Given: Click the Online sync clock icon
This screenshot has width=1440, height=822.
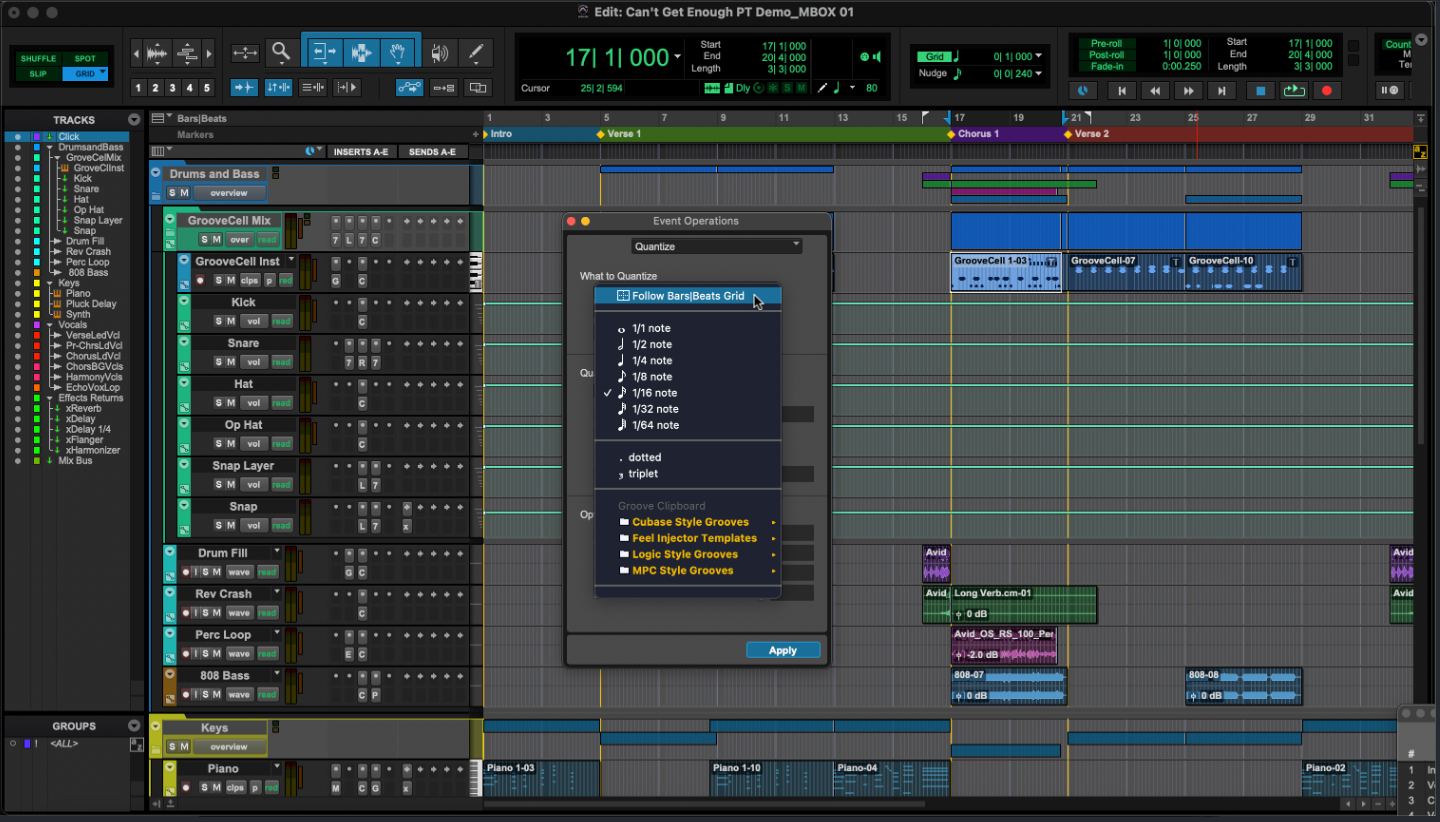Looking at the screenshot, I should (x=1083, y=91).
